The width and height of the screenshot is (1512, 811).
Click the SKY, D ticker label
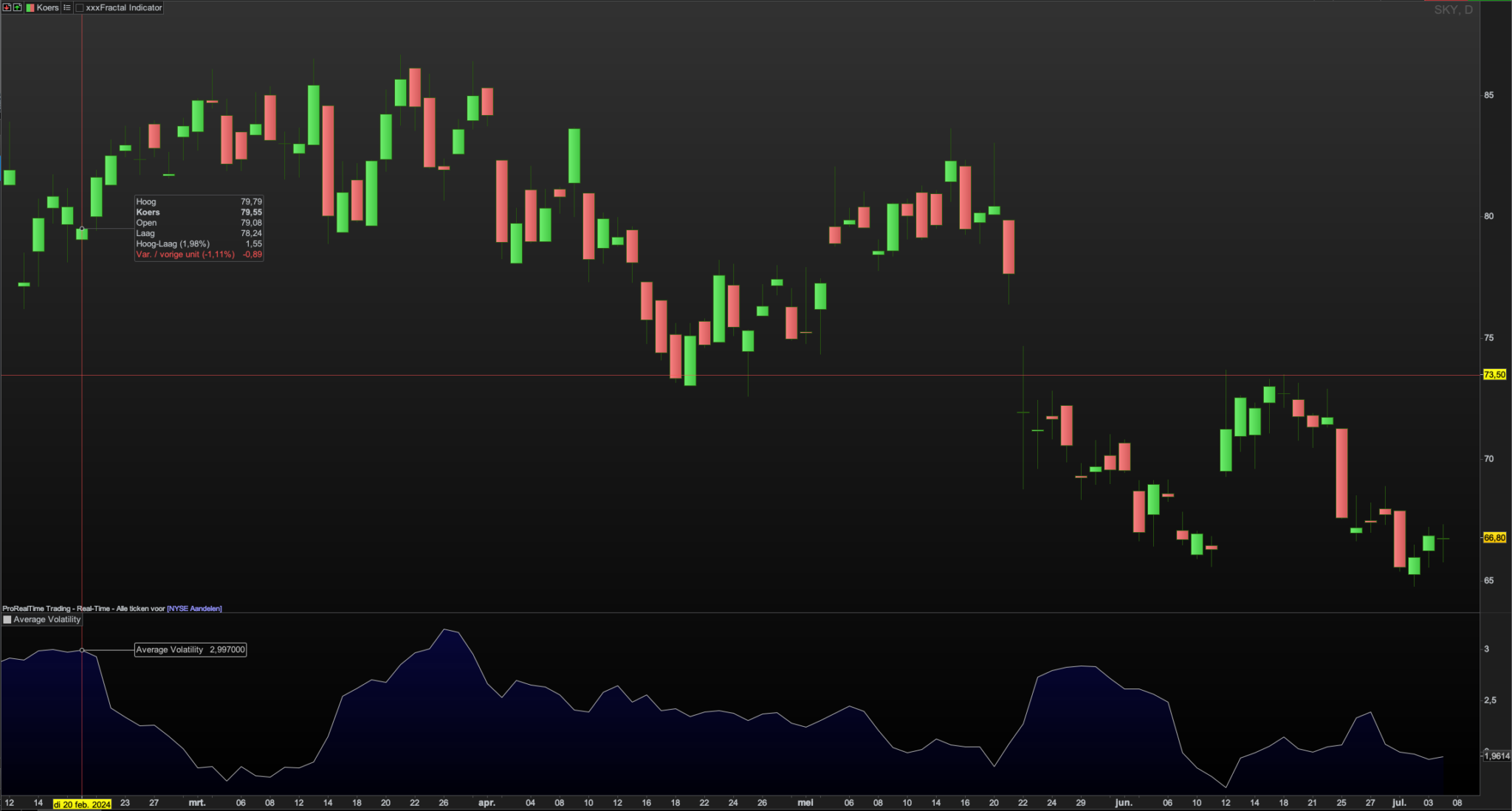[x=1453, y=10]
